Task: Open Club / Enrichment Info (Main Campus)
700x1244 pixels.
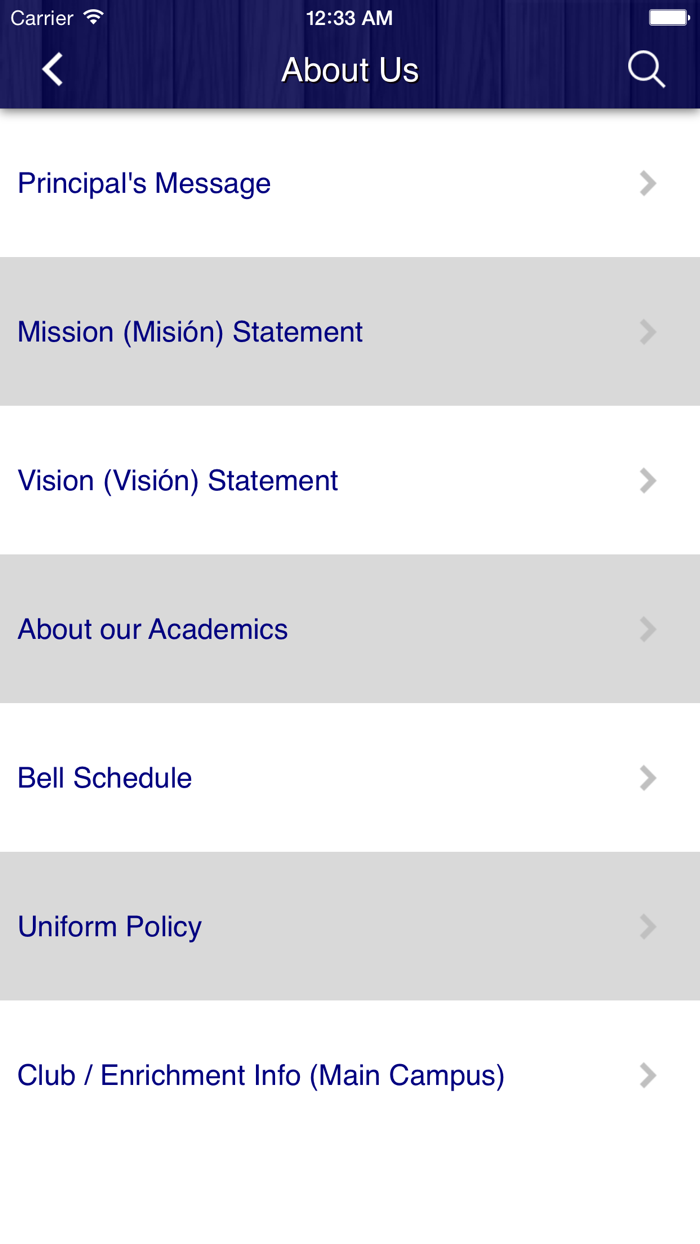Action: 261,1075
